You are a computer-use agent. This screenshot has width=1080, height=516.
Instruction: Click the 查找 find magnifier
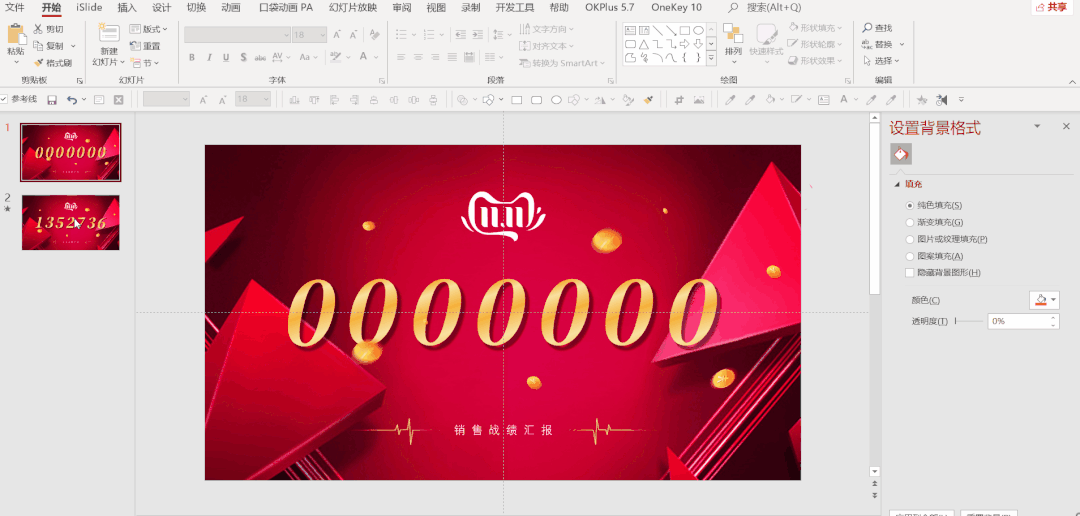click(x=877, y=28)
